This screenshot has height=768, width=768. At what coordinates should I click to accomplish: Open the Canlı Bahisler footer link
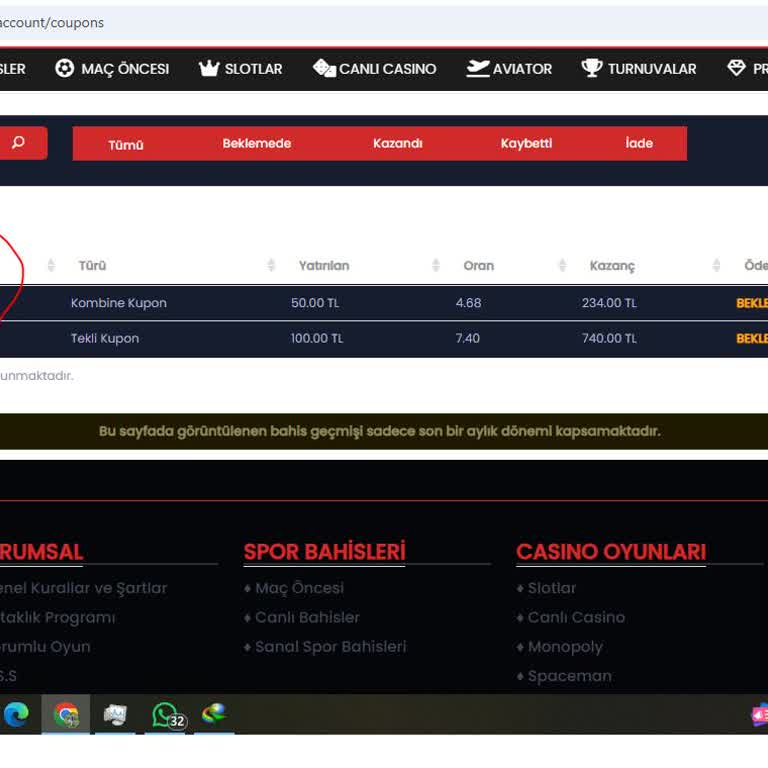click(307, 617)
